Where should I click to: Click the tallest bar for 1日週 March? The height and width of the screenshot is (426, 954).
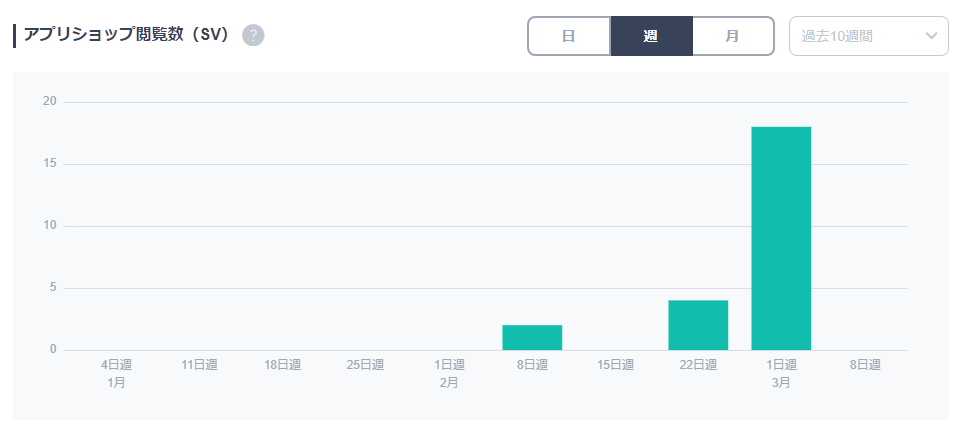point(781,238)
